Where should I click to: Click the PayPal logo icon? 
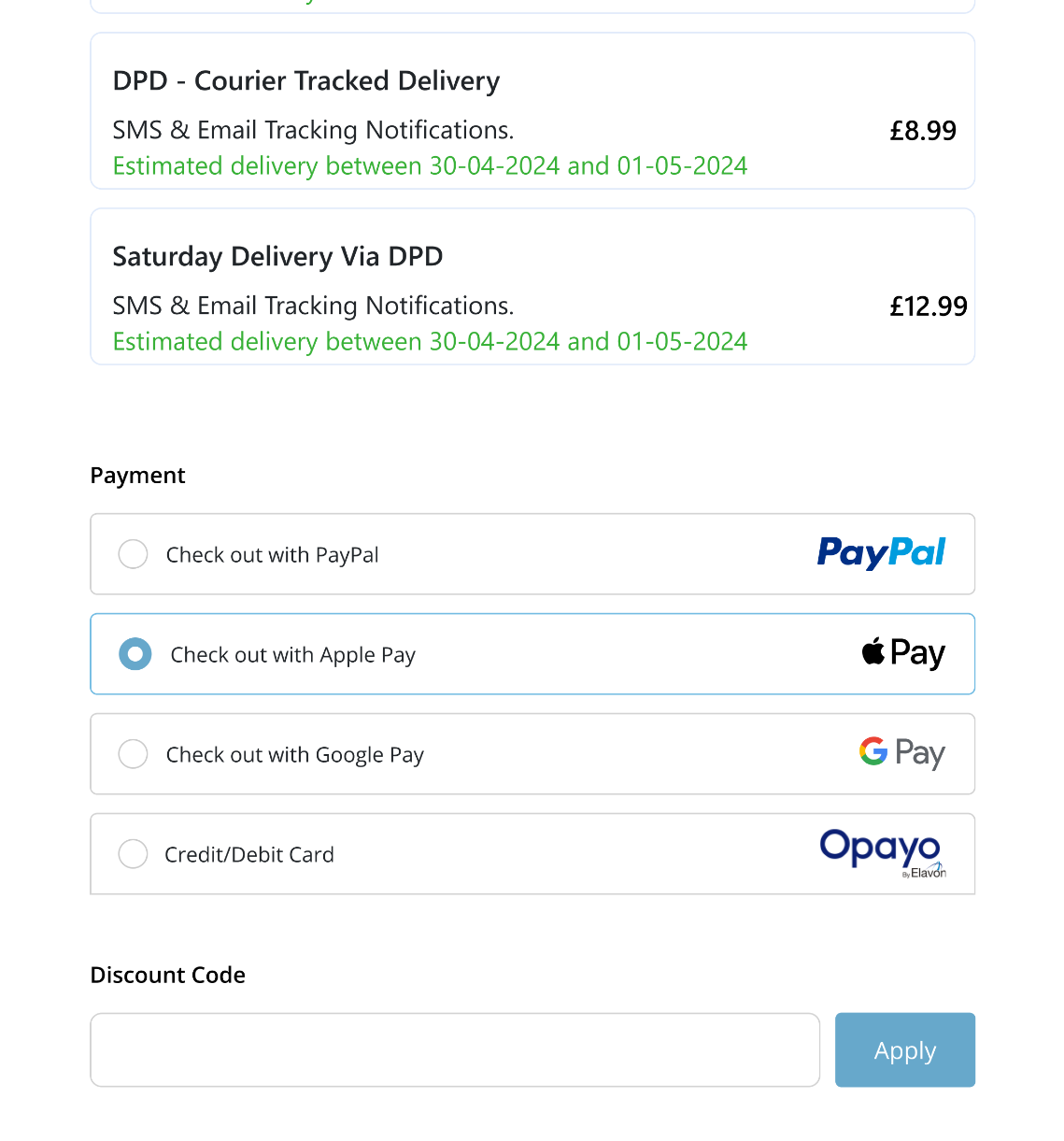(x=881, y=553)
